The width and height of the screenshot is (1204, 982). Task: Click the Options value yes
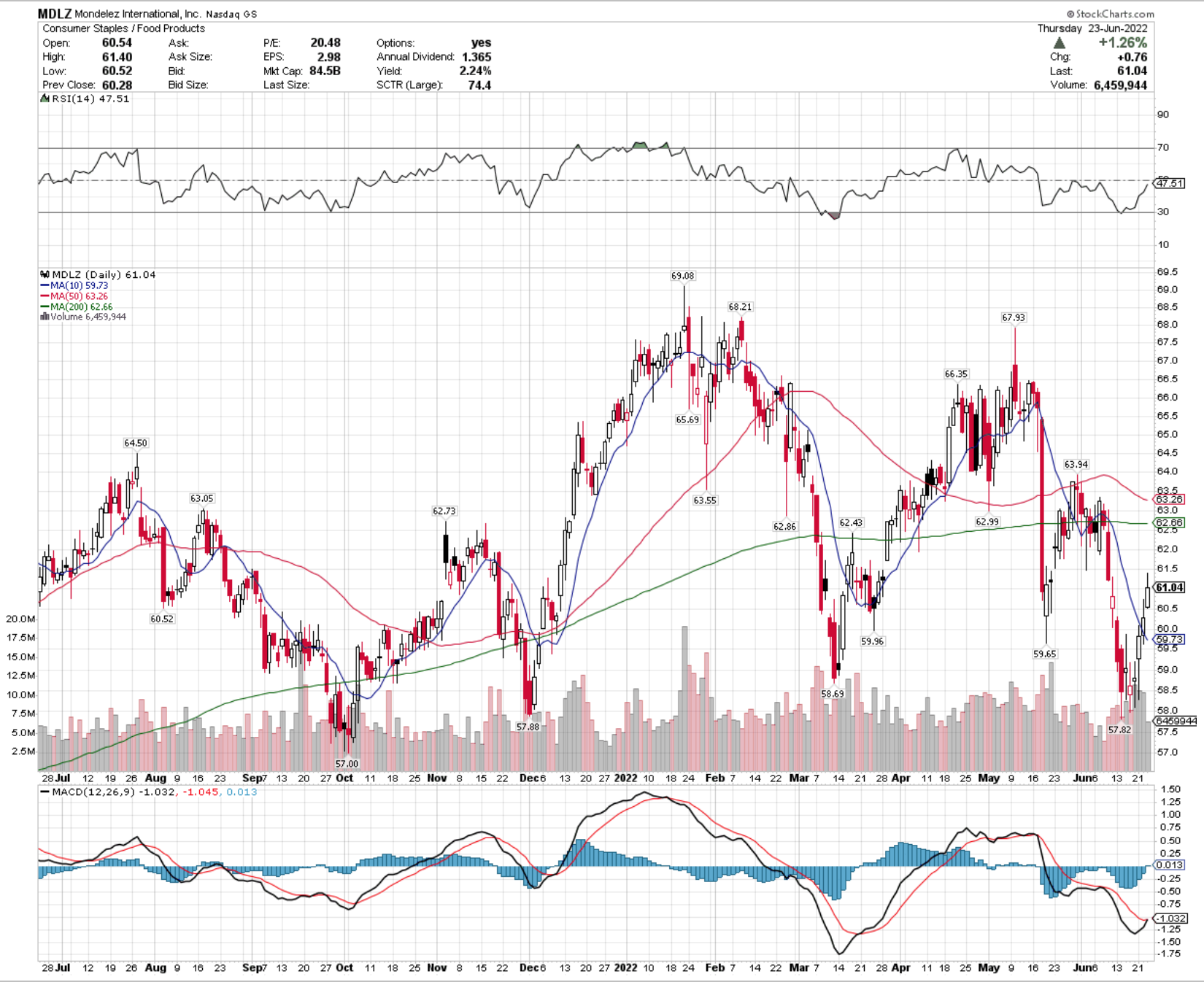(x=481, y=42)
